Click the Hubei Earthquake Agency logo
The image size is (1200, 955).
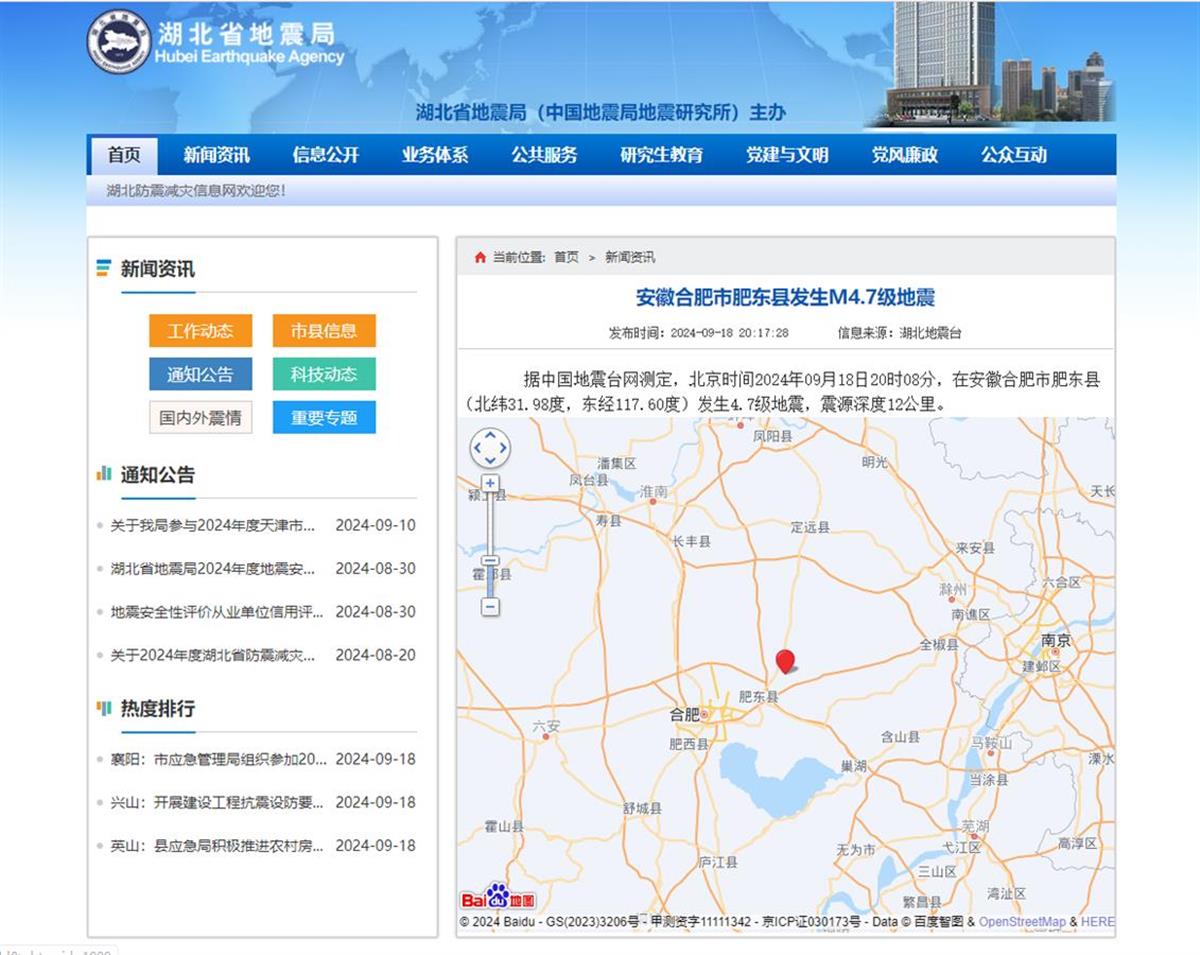(119, 42)
